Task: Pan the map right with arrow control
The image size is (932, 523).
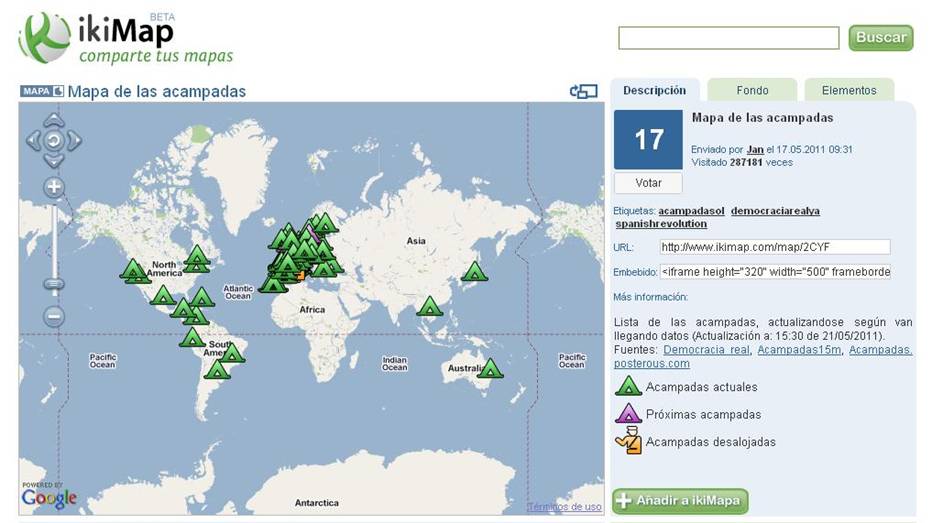Action: (x=73, y=141)
